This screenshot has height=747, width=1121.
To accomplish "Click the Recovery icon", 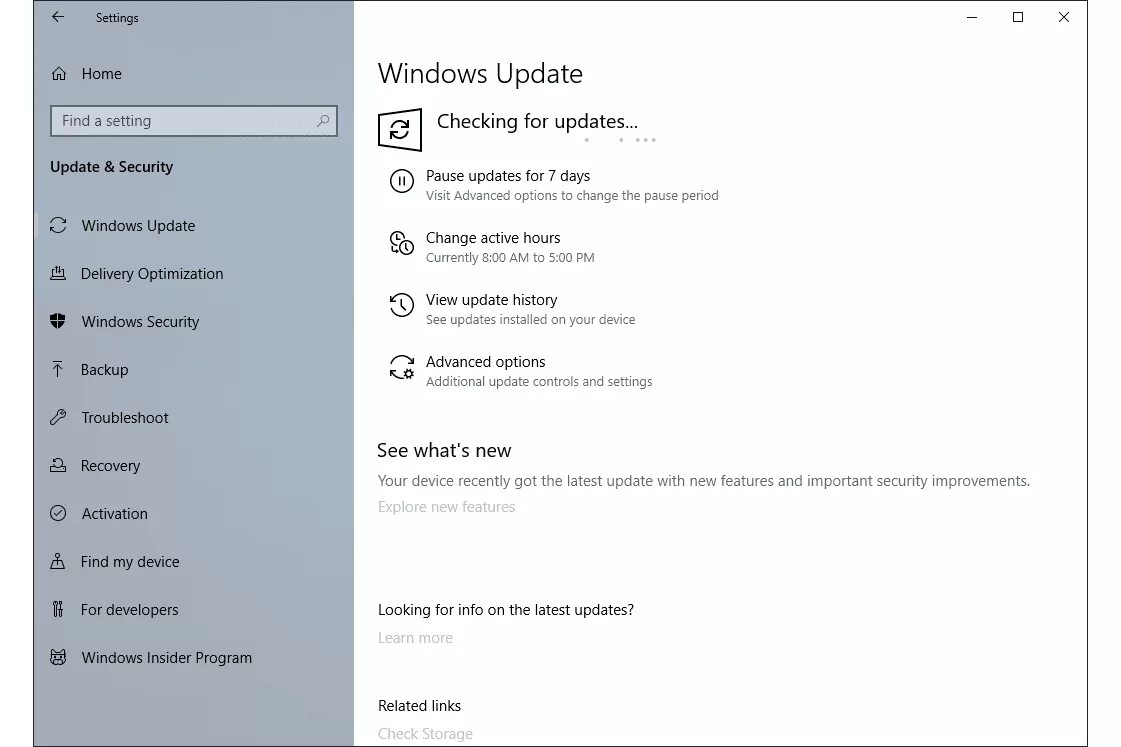I will 58,465.
